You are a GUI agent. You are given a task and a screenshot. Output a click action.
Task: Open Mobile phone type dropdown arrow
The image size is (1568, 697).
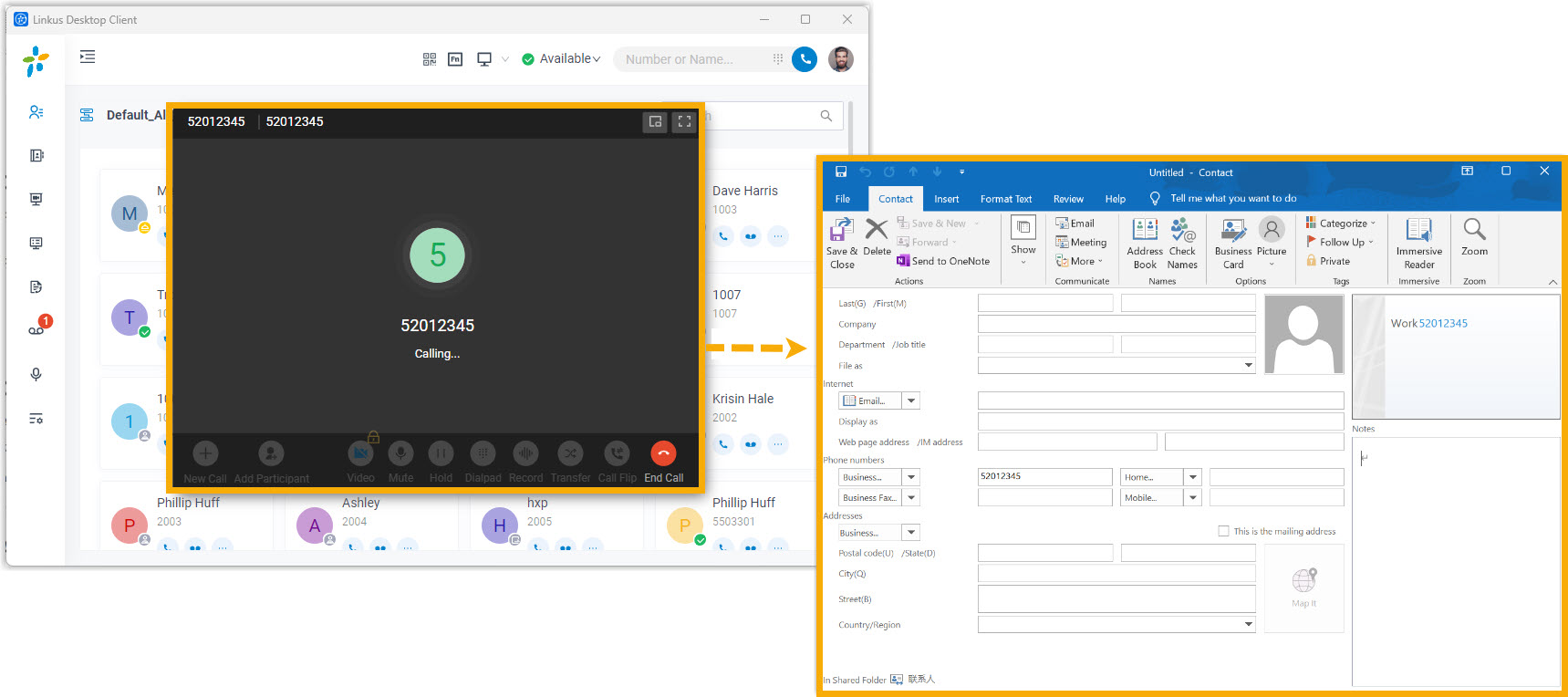[x=1193, y=497]
